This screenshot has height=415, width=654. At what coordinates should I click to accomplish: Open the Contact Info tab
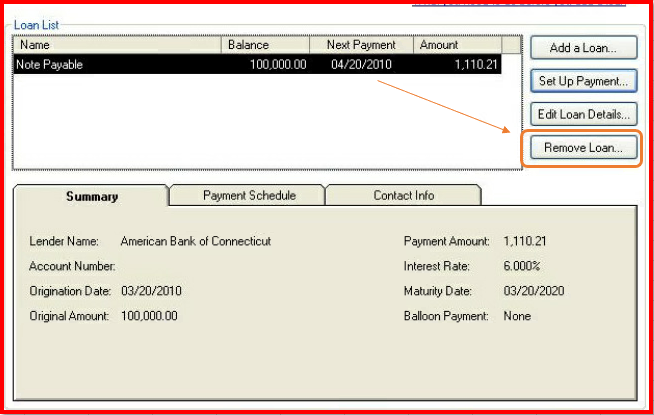tap(403, 196)
